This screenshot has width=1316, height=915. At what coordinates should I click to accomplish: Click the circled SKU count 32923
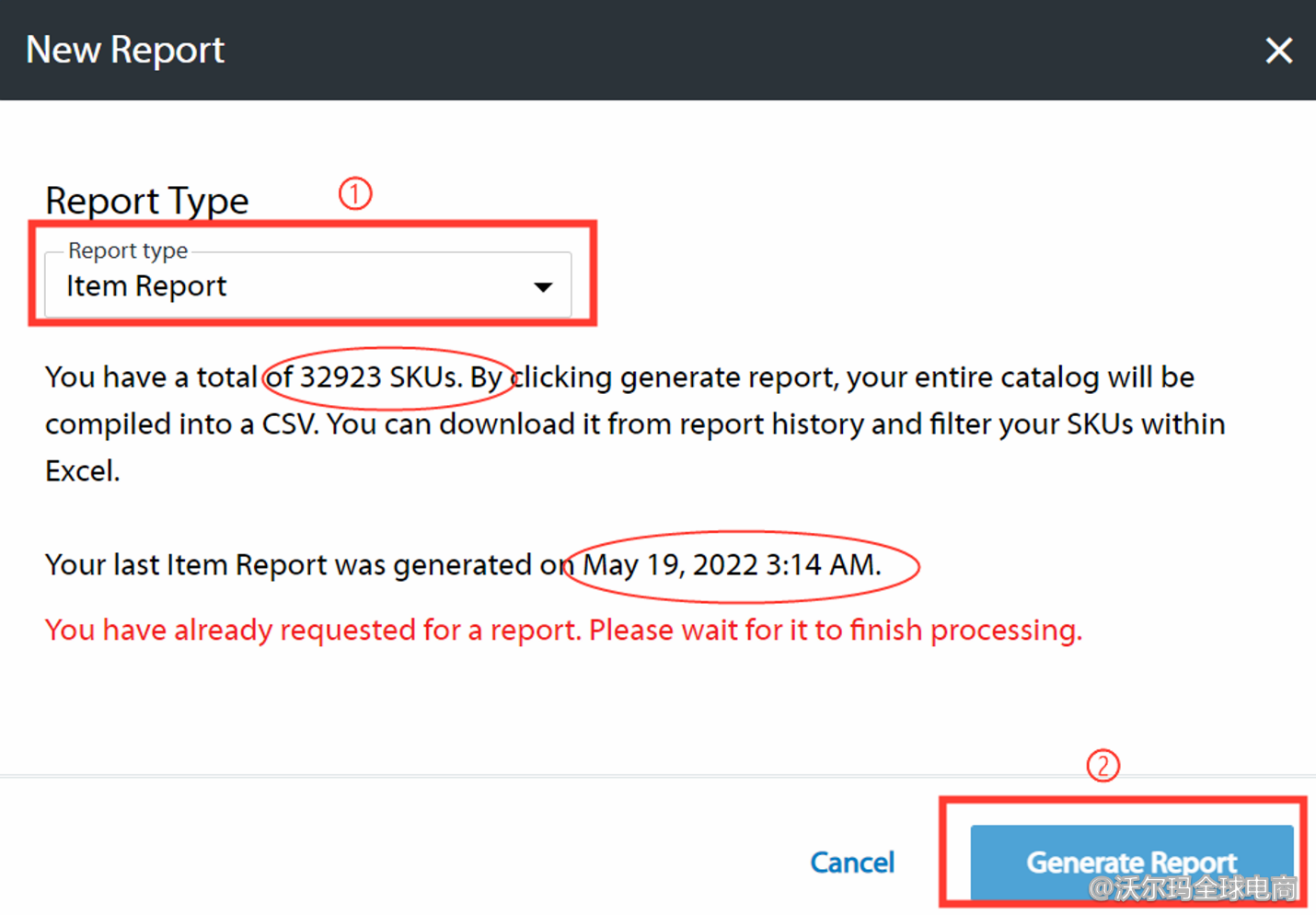[339, 376]
